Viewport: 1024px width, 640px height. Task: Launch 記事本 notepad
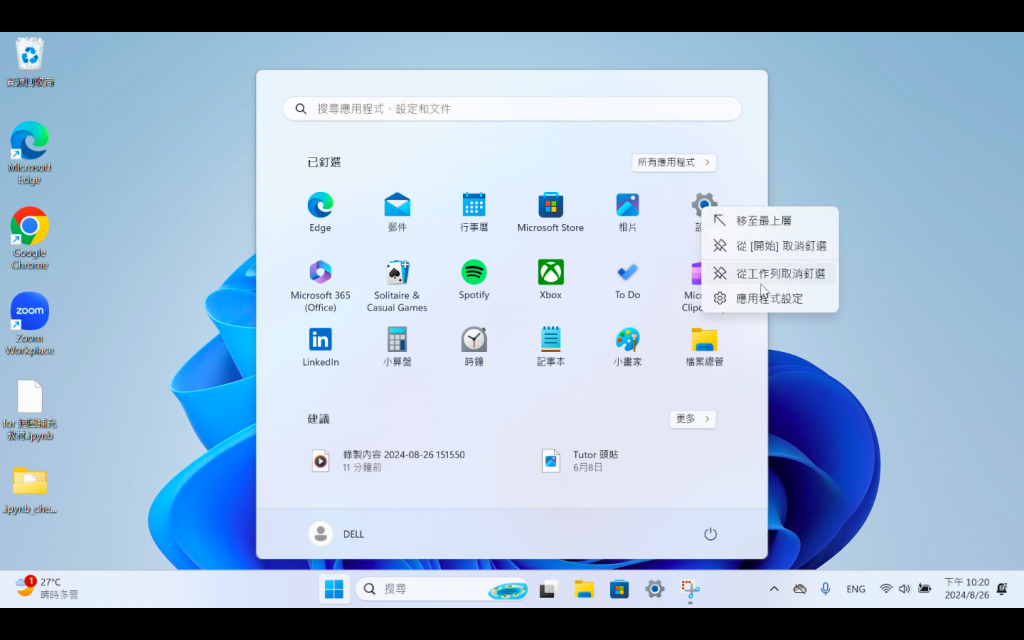[x=551, y=347]
